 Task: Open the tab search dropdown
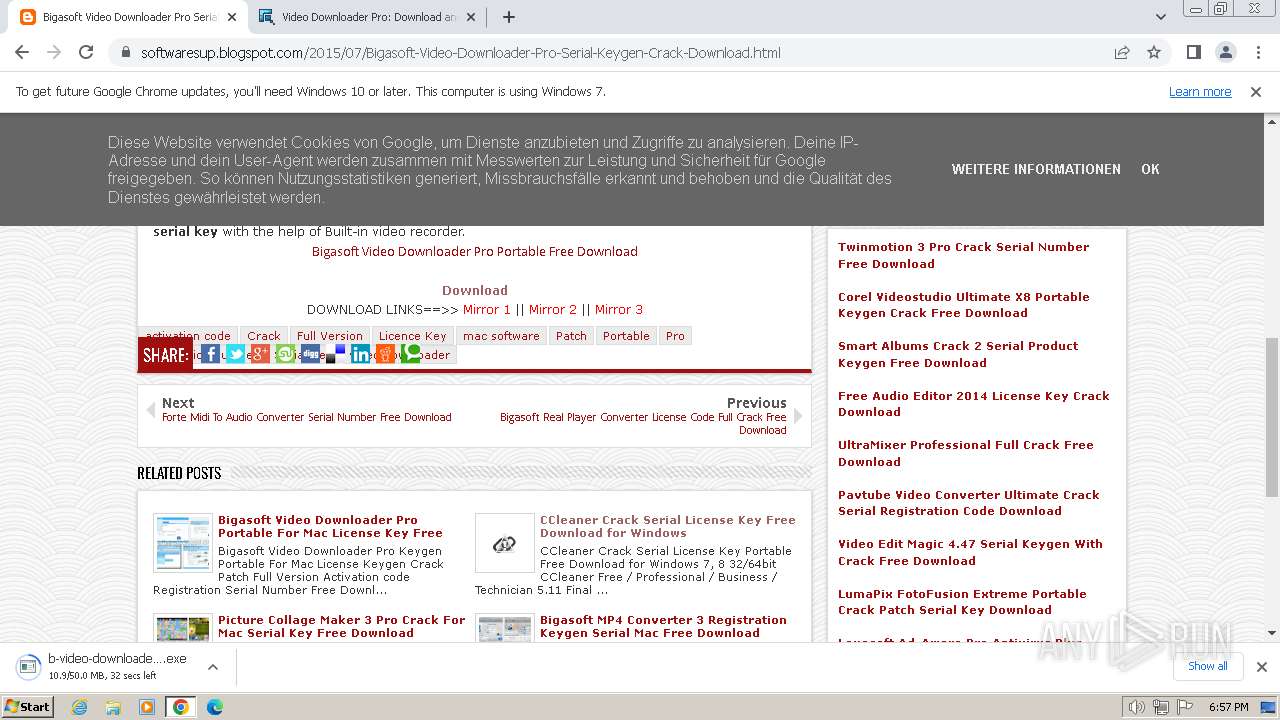click(1160, 17)
